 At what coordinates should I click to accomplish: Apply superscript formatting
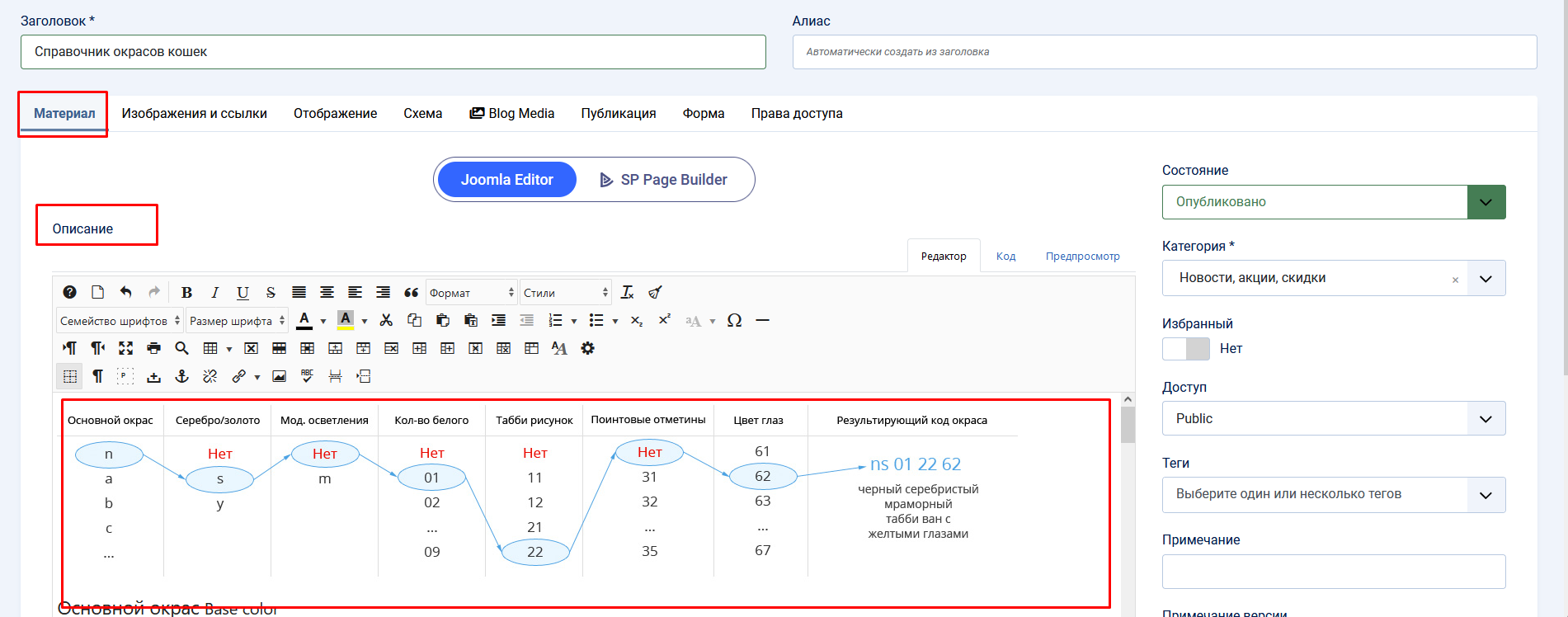(x=665, y=320)
